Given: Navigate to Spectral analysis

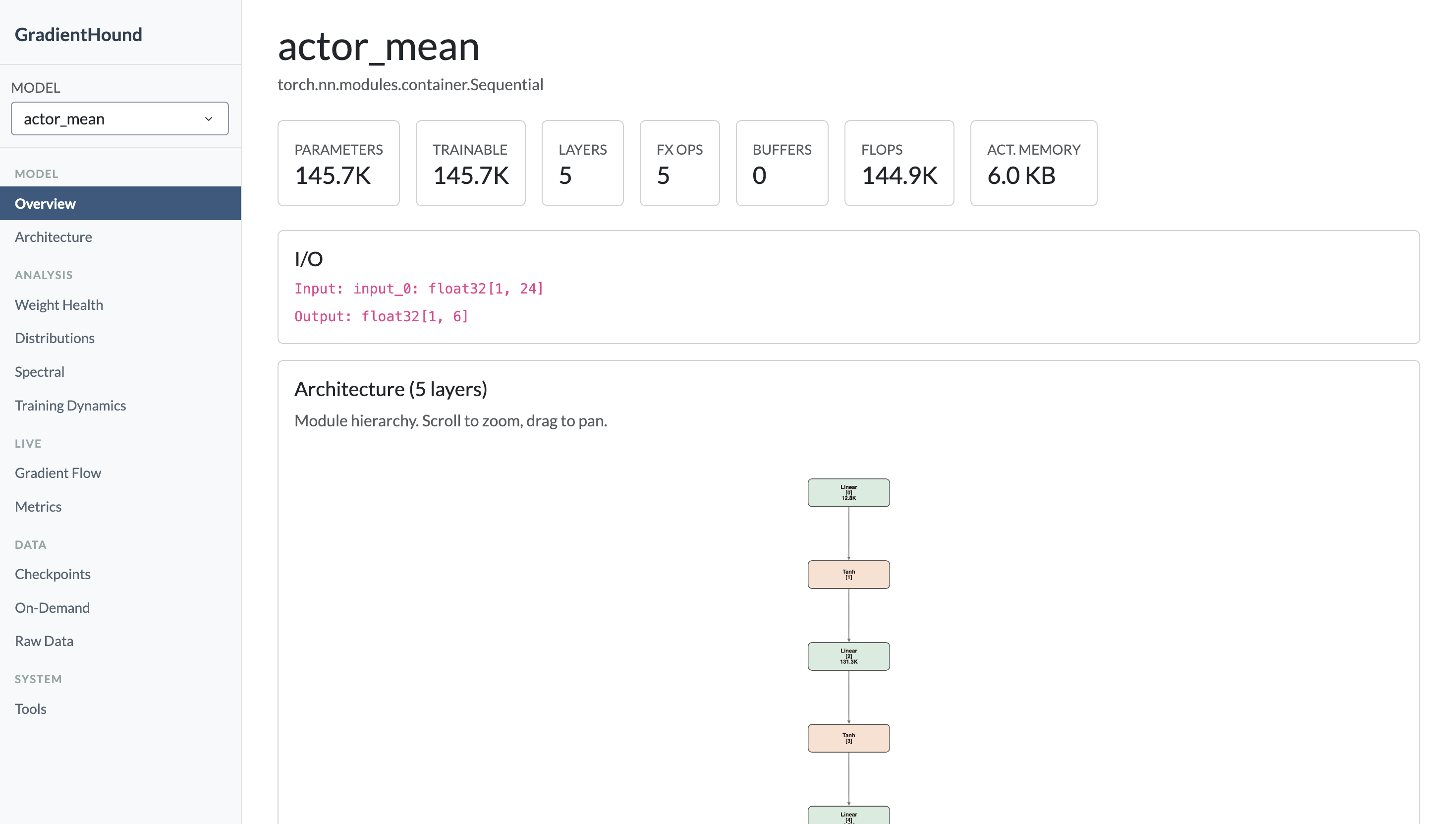Looking at the screenshot, I should click(40, 372).
